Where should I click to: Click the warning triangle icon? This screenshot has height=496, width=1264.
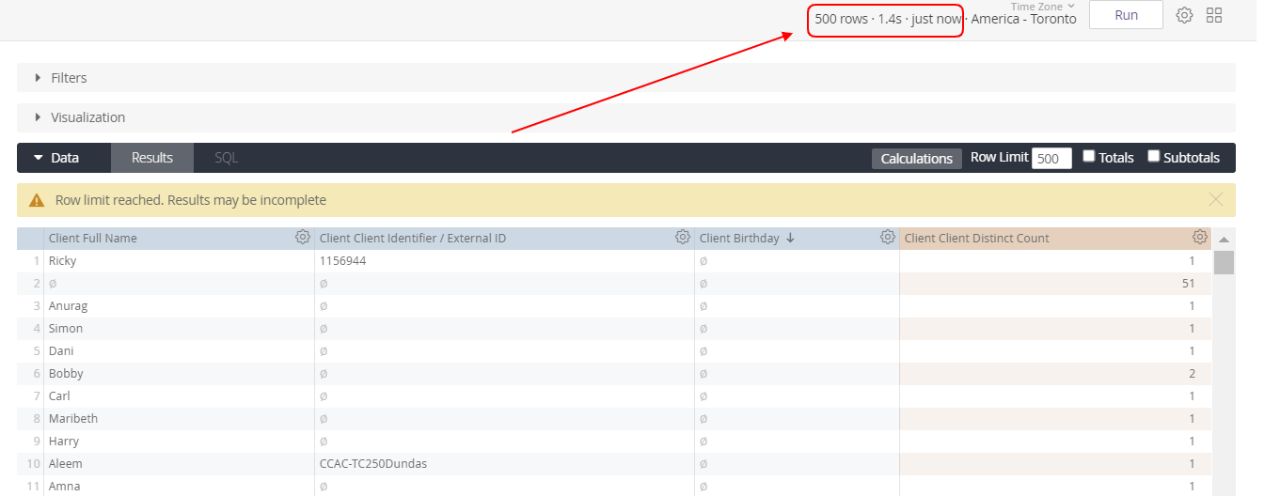(x=37, y=200)
